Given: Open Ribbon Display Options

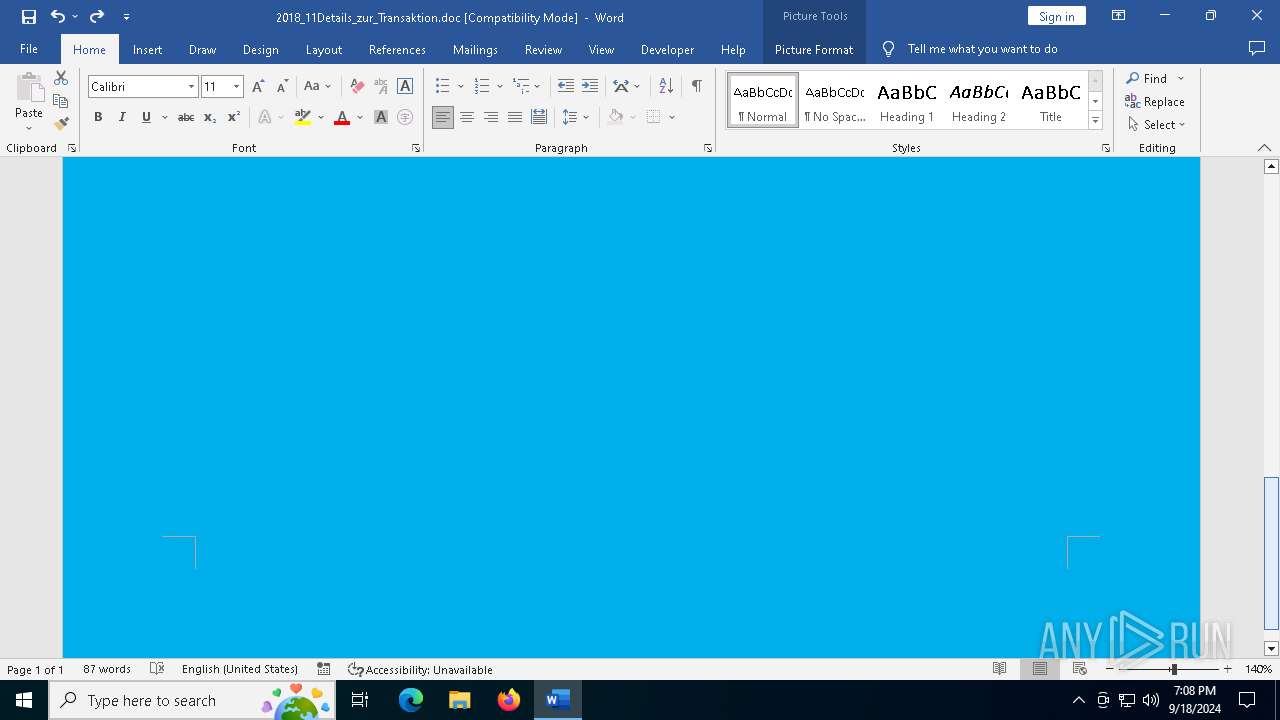Looking at the screenshot, I should 1119,16.
